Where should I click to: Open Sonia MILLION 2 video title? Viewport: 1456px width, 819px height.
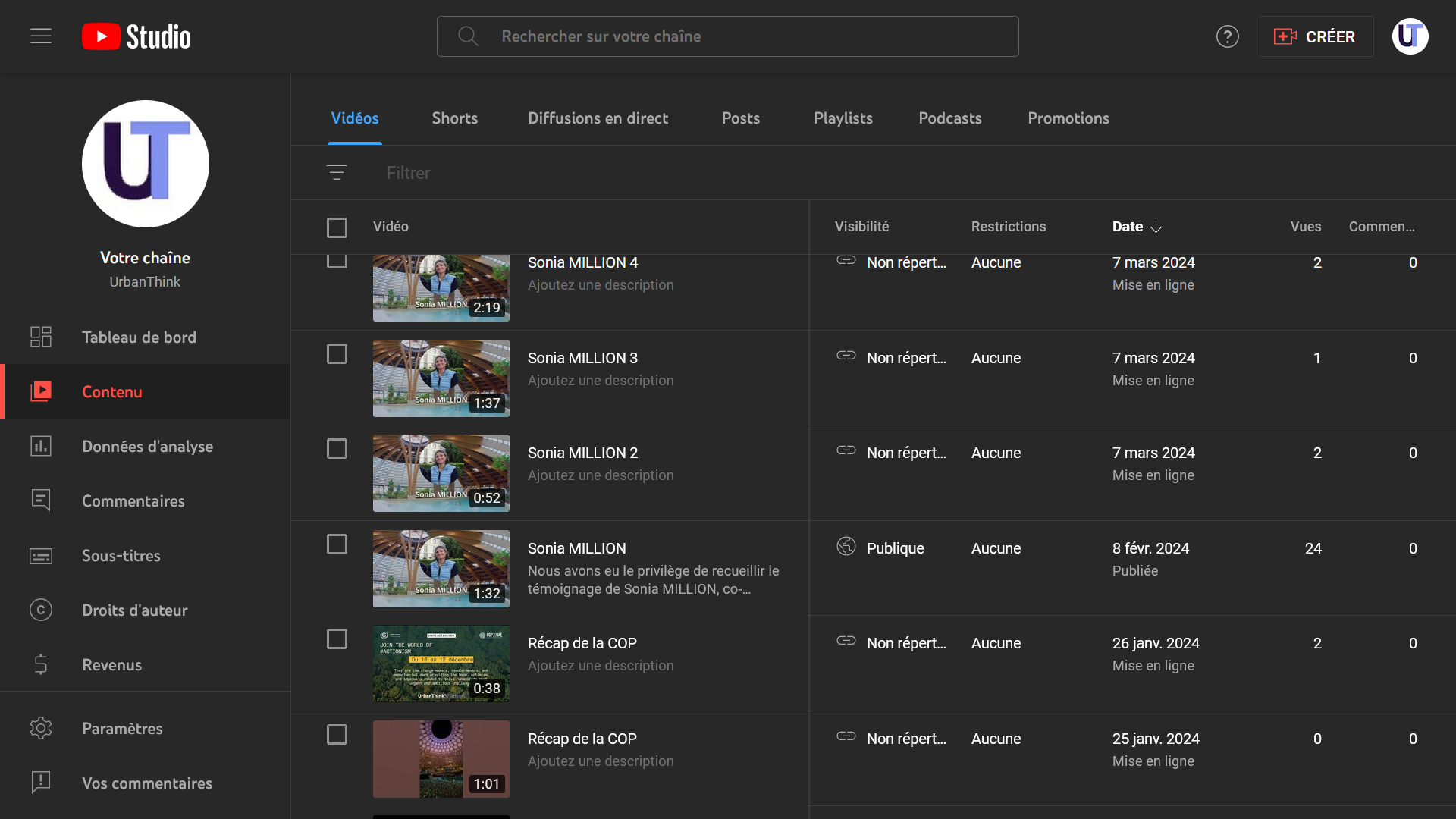click(582, 453)
